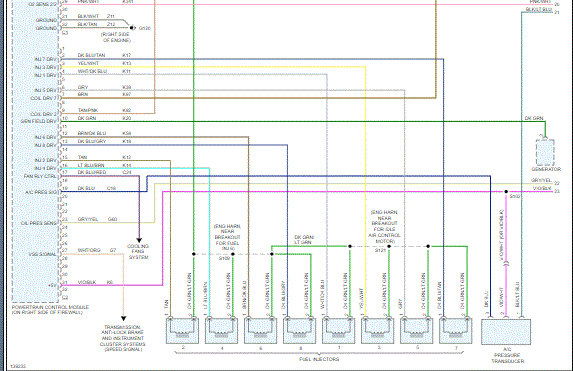Screen dimensions: 573x371
Task: Click the 'INJ 5 DRV' pin label
Action: click(46, 90)
